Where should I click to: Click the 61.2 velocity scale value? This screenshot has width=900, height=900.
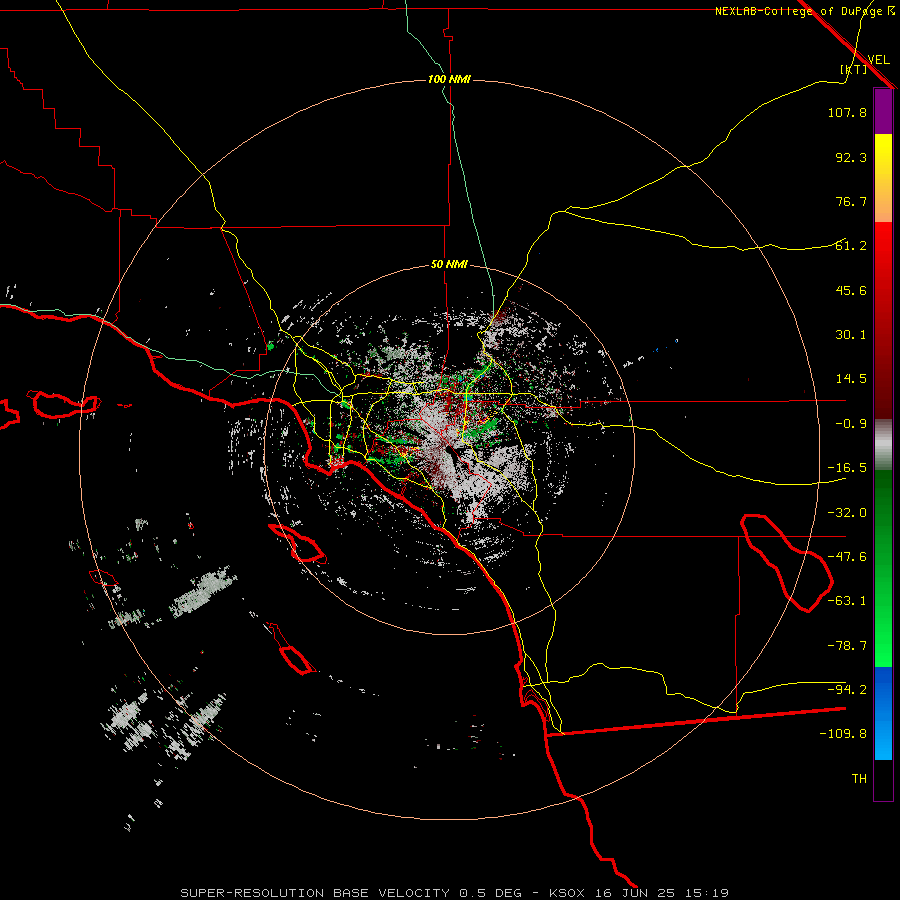pos(851,246)
